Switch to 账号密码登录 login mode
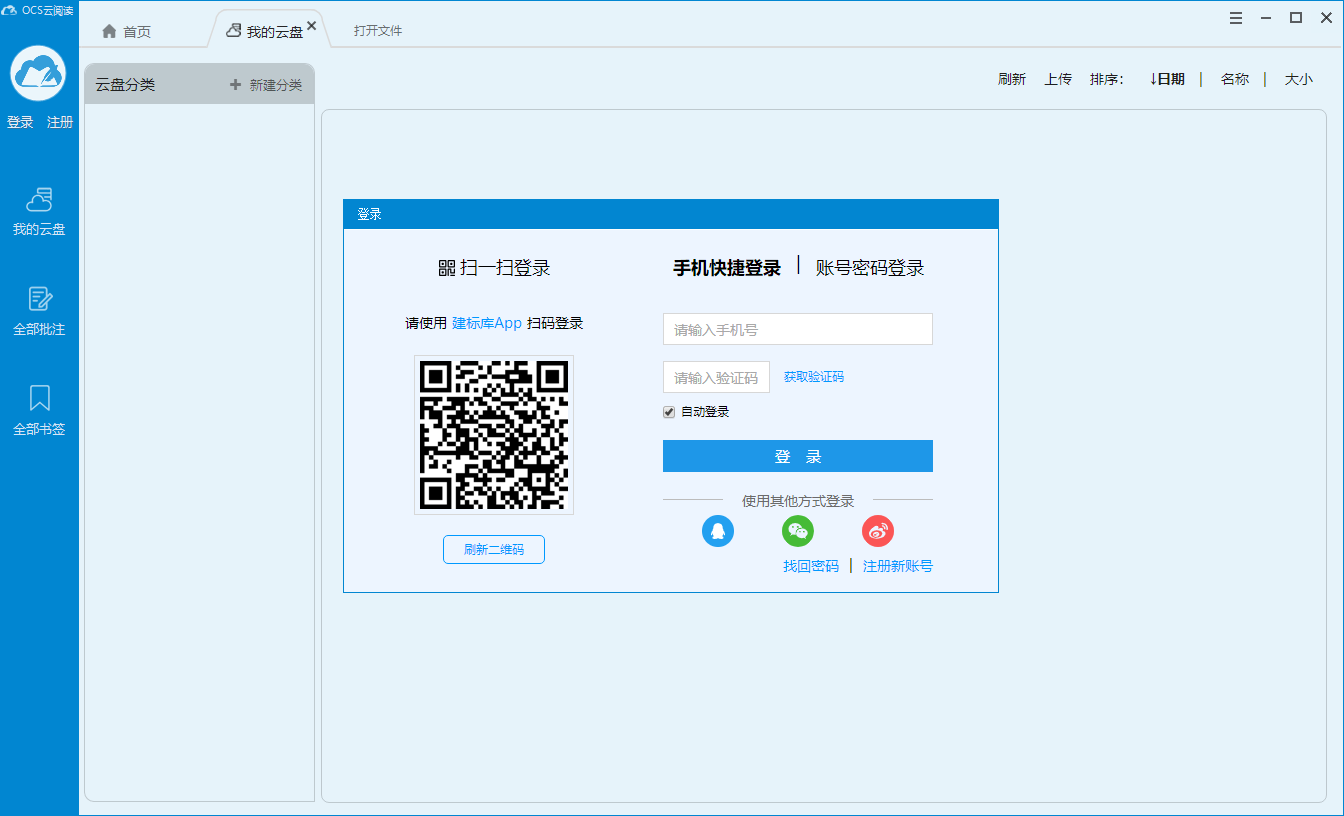Image resolution: width=1344 pixels, height=816 pixels. pyautogui.click(x=871, y=267)
